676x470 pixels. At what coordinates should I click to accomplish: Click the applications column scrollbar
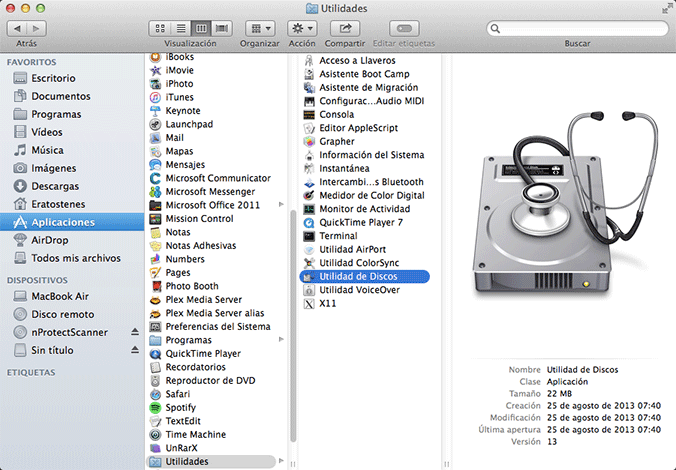[293, 326]
